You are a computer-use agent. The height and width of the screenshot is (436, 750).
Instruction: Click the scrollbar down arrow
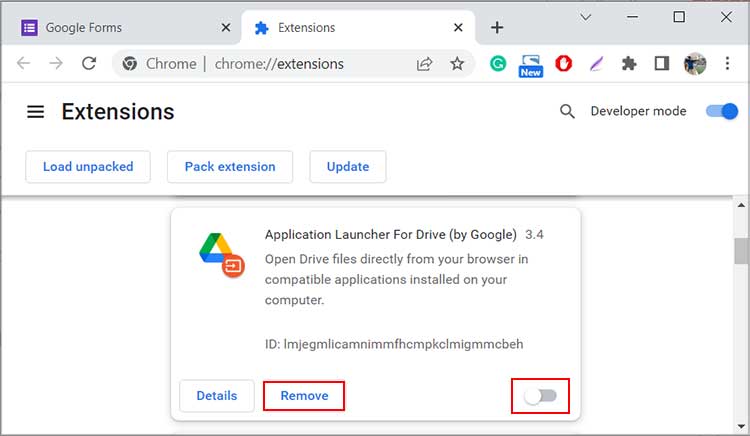(x=741, y=426)
